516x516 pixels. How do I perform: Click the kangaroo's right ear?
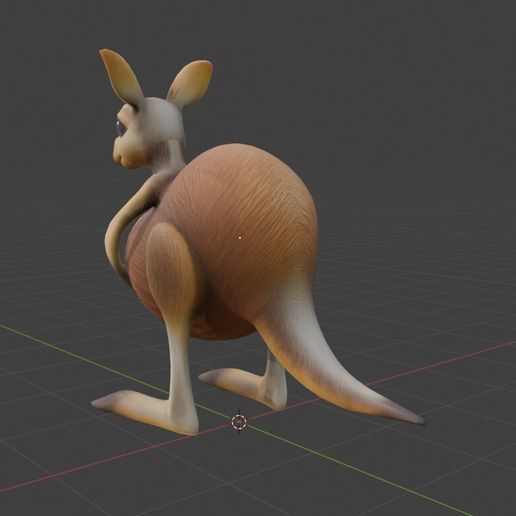pyautogui.click(x=190, y=83)
